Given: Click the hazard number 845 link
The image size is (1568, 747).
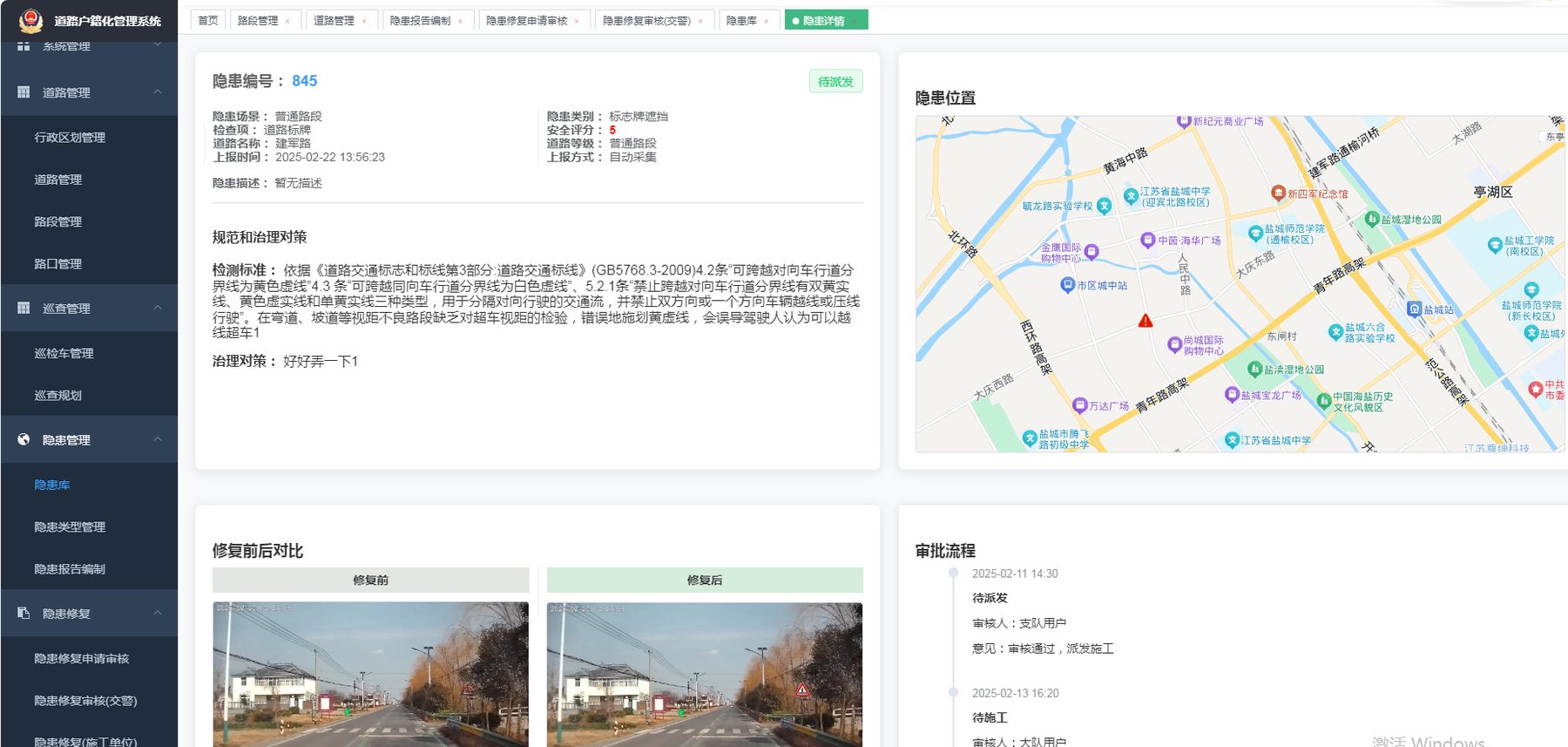Looking at the screenshot, I should pyautogui.click(x=305, y=81).
